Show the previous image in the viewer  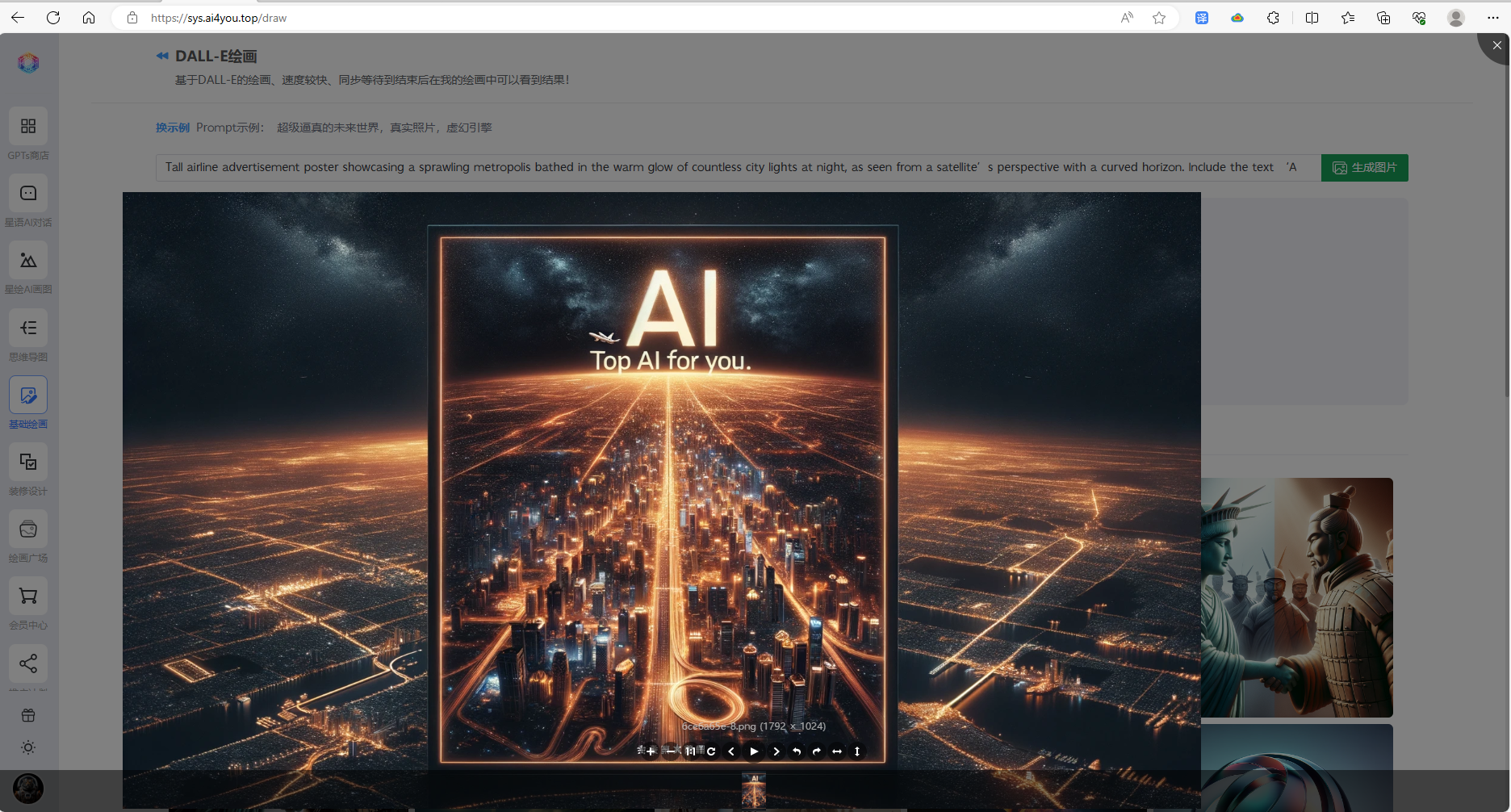point(731,751)
